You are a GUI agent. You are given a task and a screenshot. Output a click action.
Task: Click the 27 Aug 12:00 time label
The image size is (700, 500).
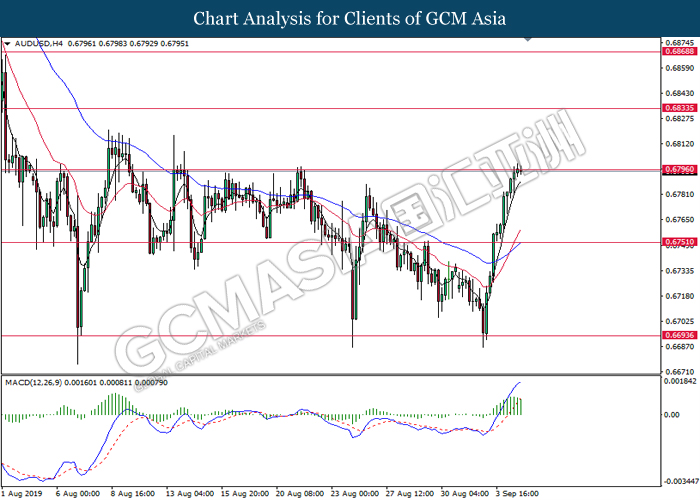click(410, 494)
